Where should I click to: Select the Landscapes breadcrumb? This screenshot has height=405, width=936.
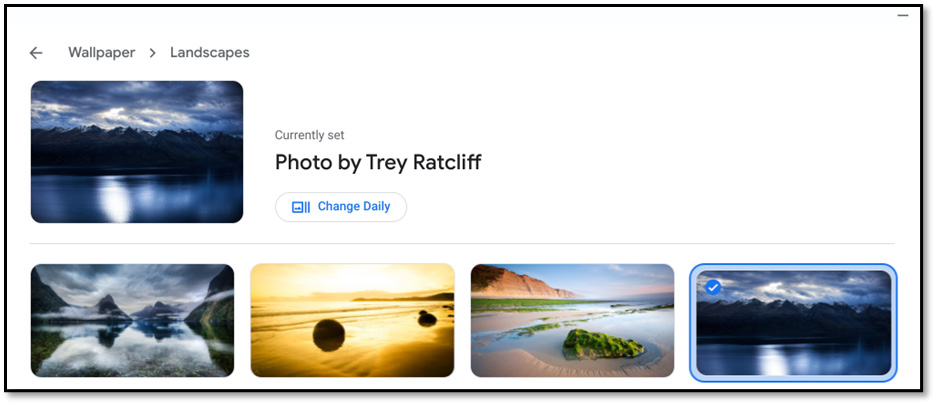click(210, 53)
